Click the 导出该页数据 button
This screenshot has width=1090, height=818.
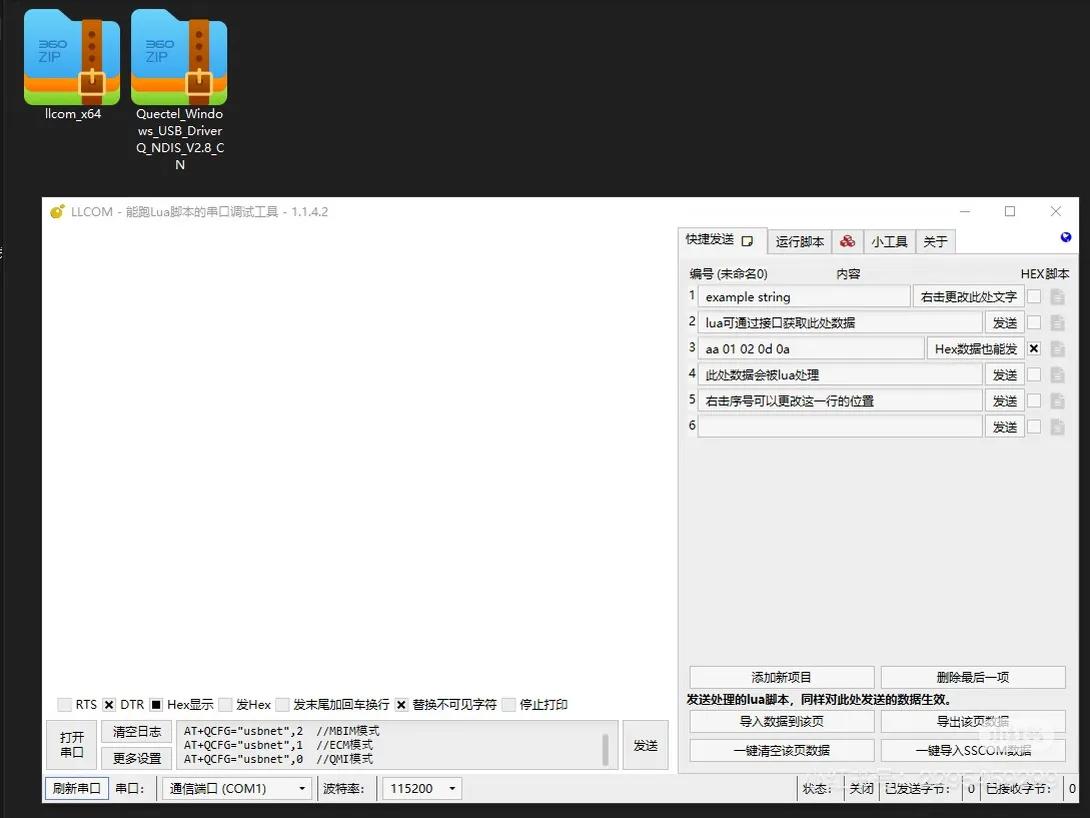pos(973,721)
